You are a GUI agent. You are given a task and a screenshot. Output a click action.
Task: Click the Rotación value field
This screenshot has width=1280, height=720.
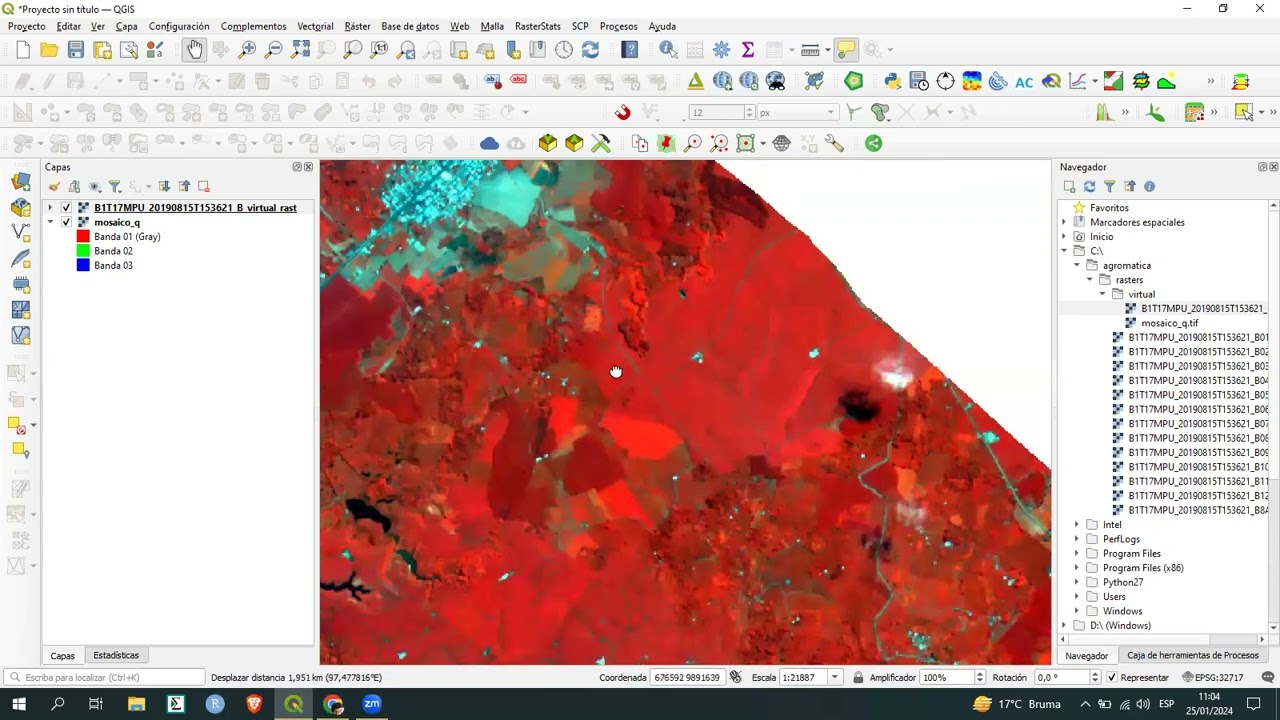click(x=1060, y=677)
